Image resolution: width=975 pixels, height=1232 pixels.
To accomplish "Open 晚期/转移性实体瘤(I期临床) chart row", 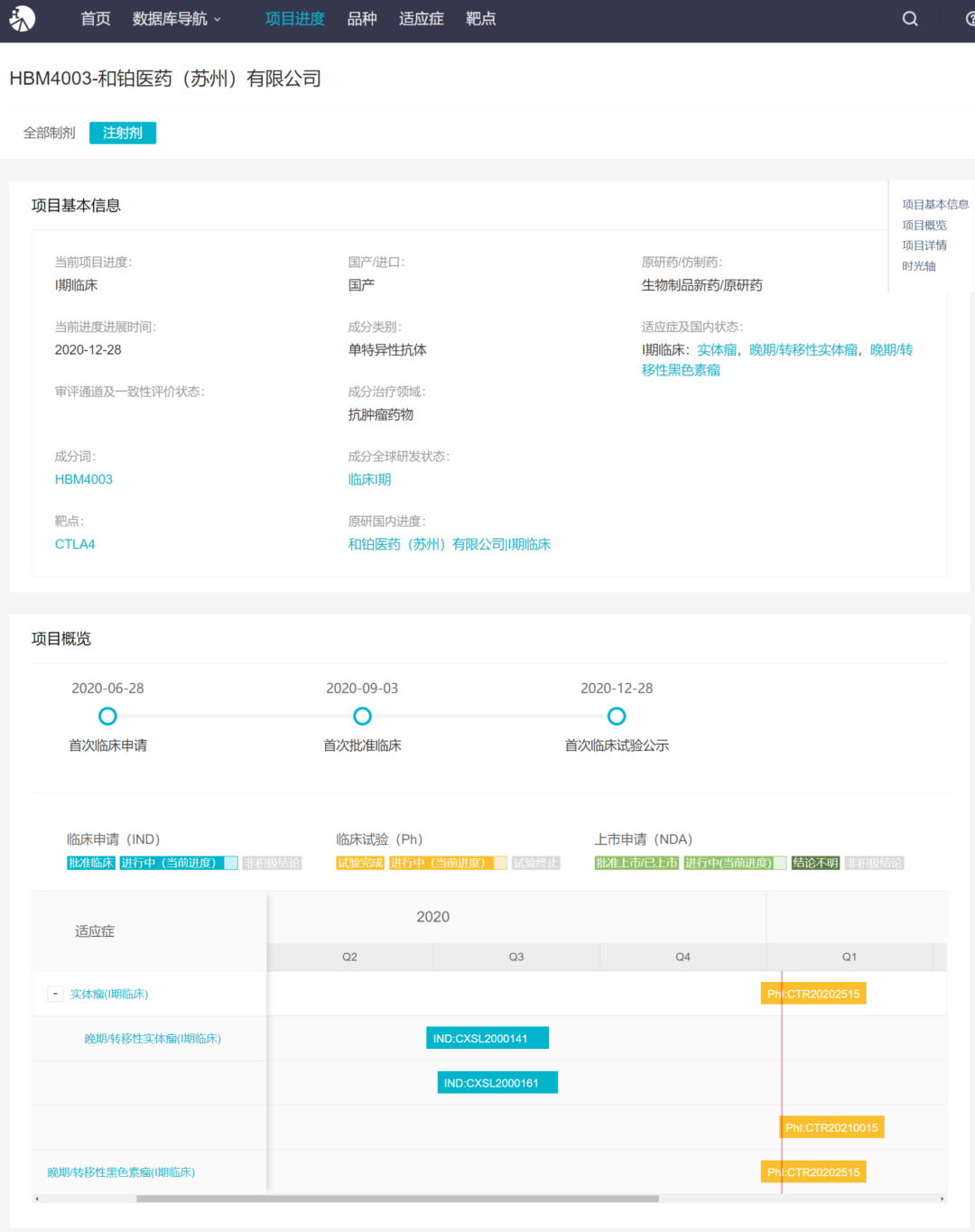I will (153, 1039).
